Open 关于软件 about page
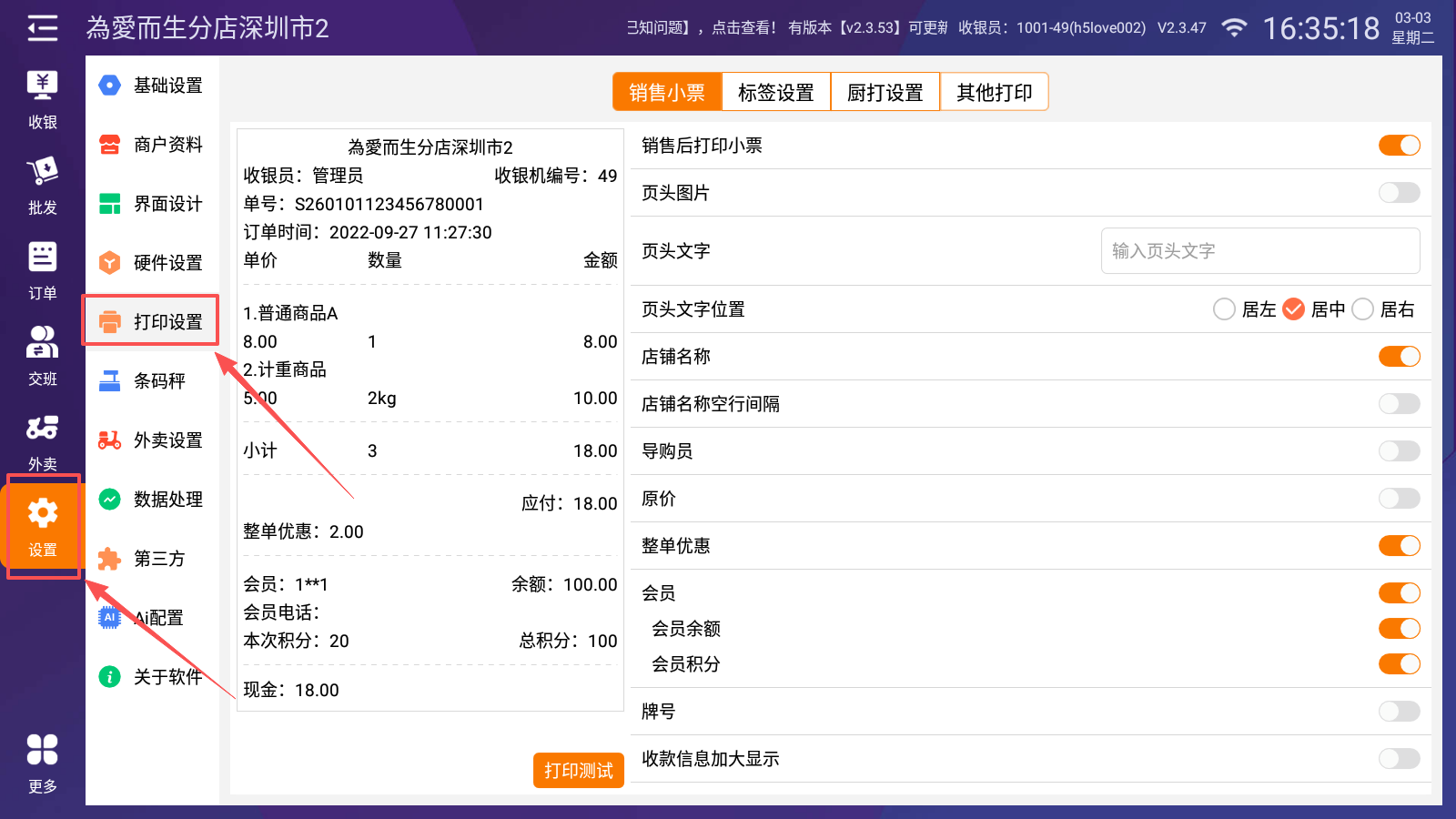1456x819 pixels. [152, 677]
